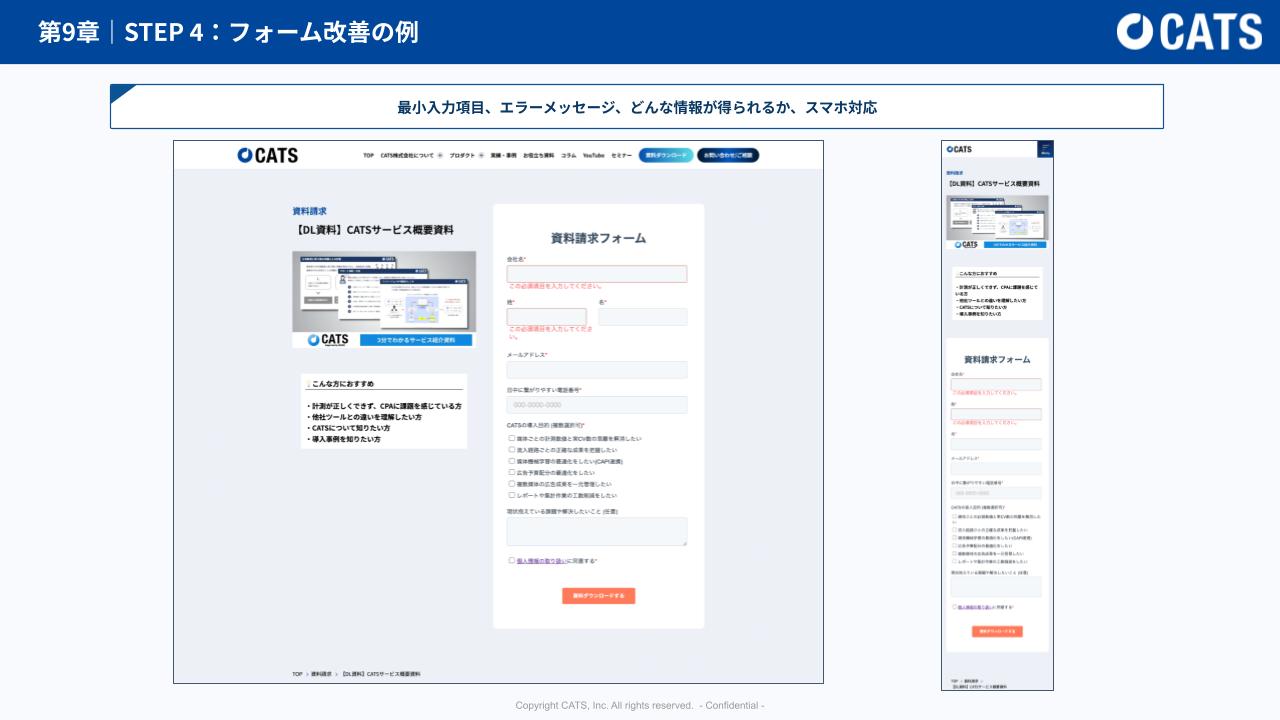This screenshot has width=1280, height=720.
Task: Expand the plus icon beside プロダクト
Action: click(480, 156)
